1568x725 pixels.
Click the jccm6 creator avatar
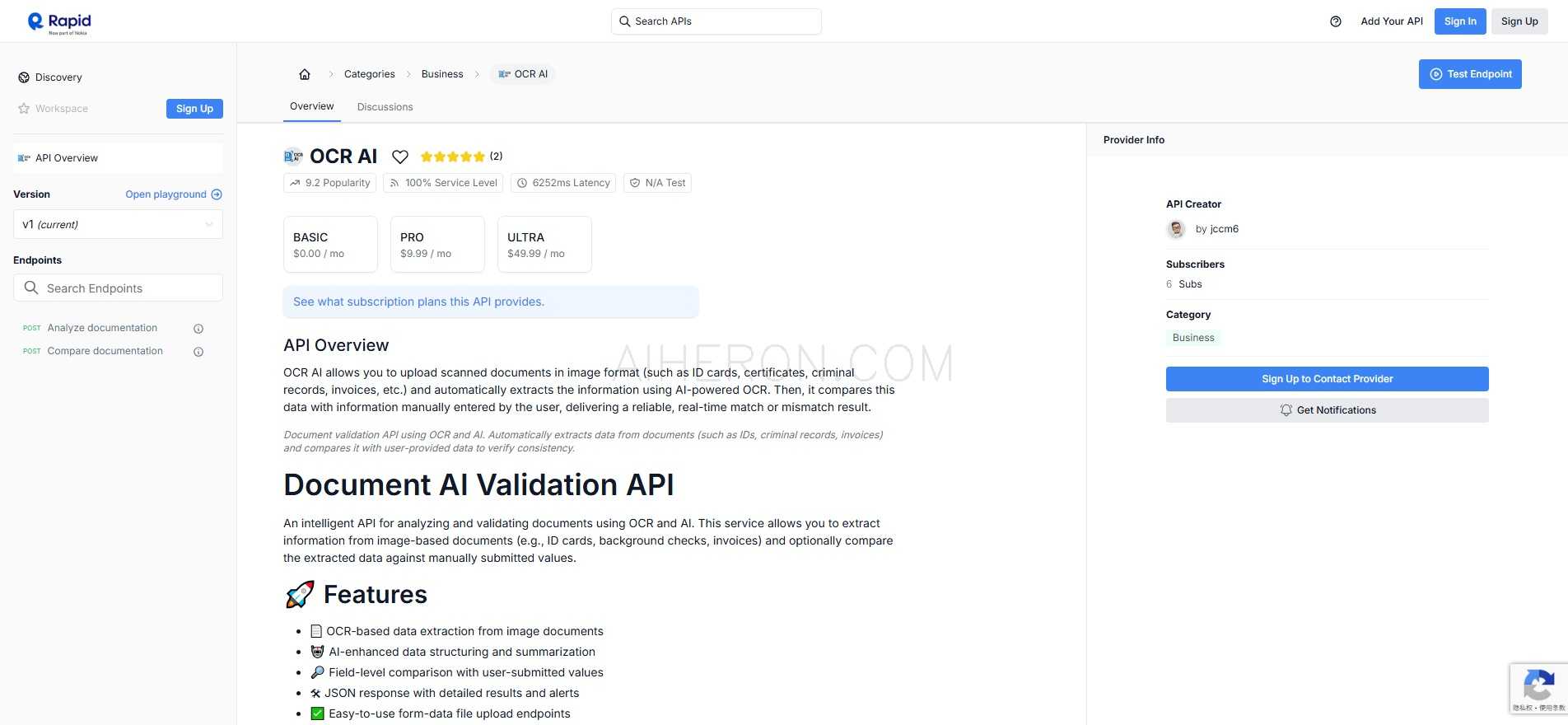coord(1176,229)
